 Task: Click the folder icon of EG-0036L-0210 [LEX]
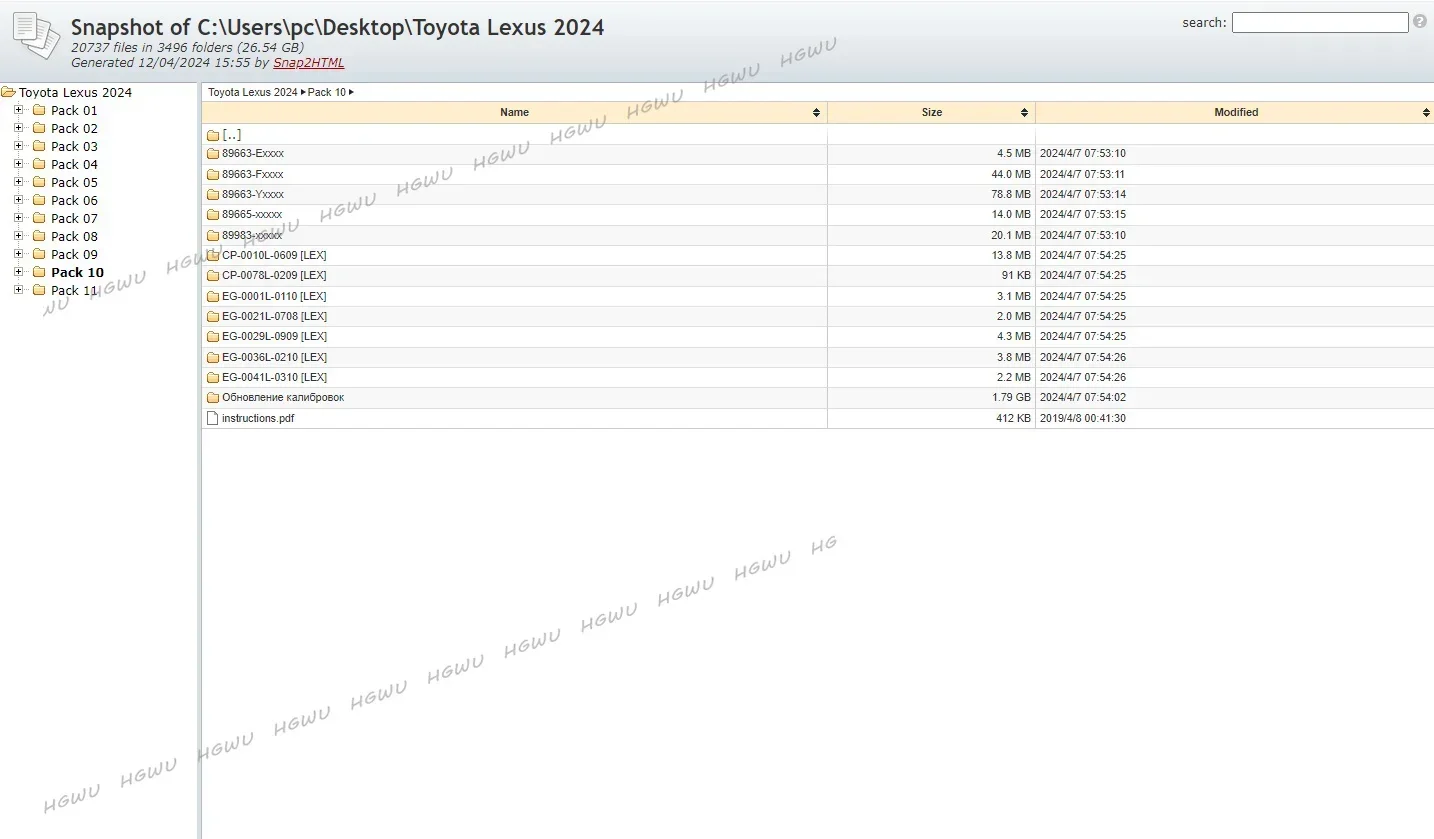coord(212,357)
